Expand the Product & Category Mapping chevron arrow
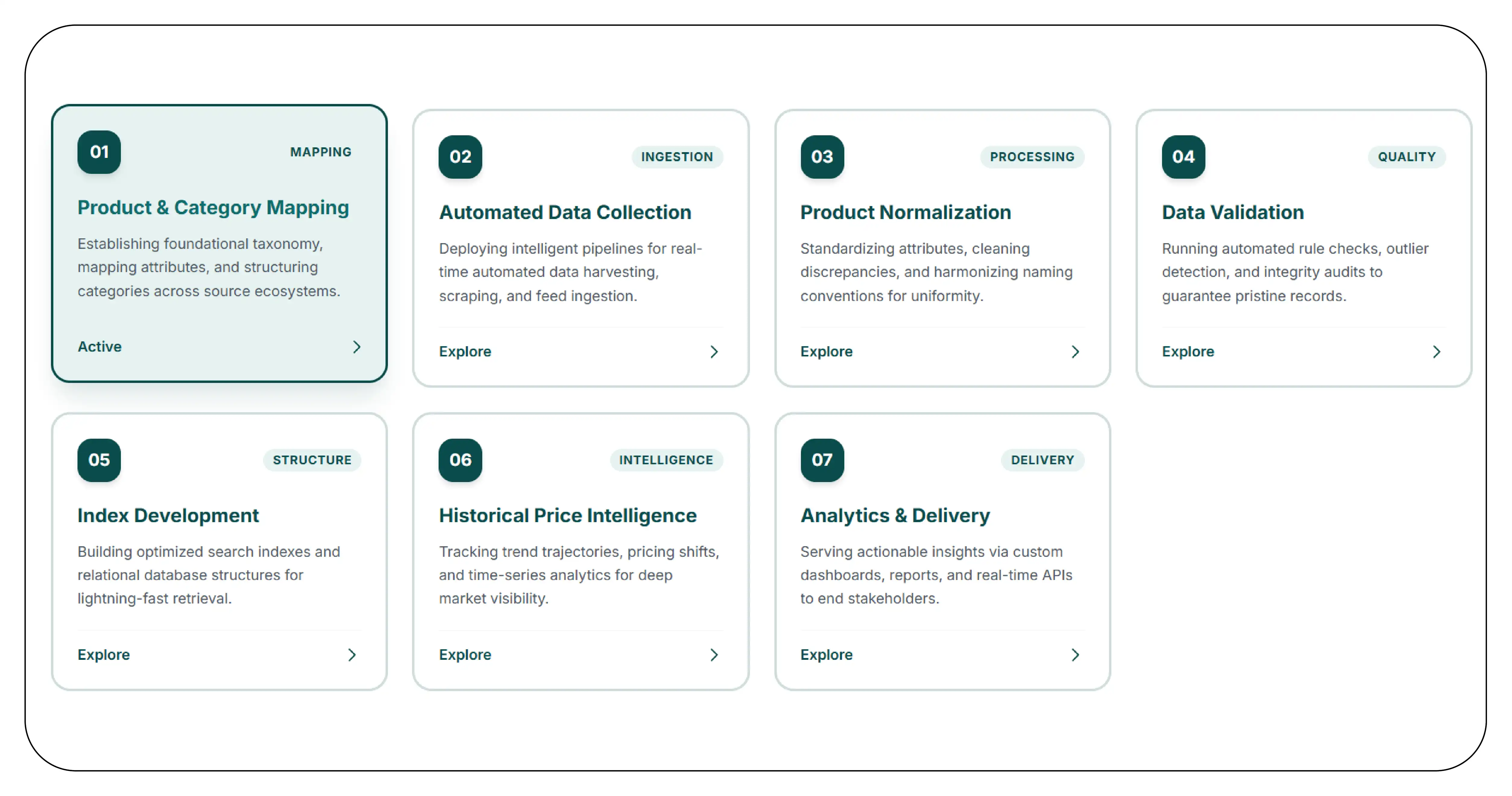This screenshot has width=1512, height=796. click(356, 347)
